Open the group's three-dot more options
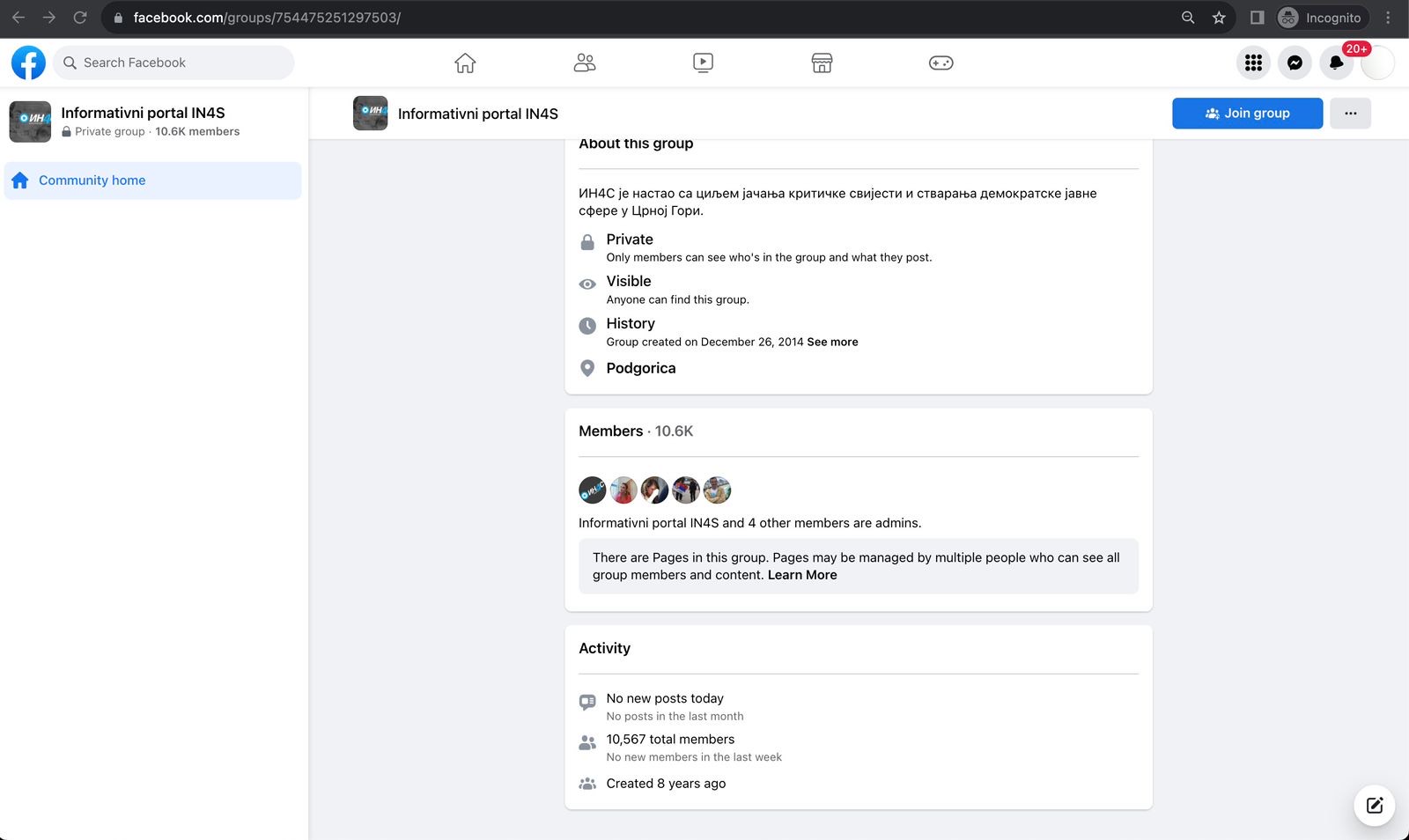The image size is (1409, 840). [1350, 114]
